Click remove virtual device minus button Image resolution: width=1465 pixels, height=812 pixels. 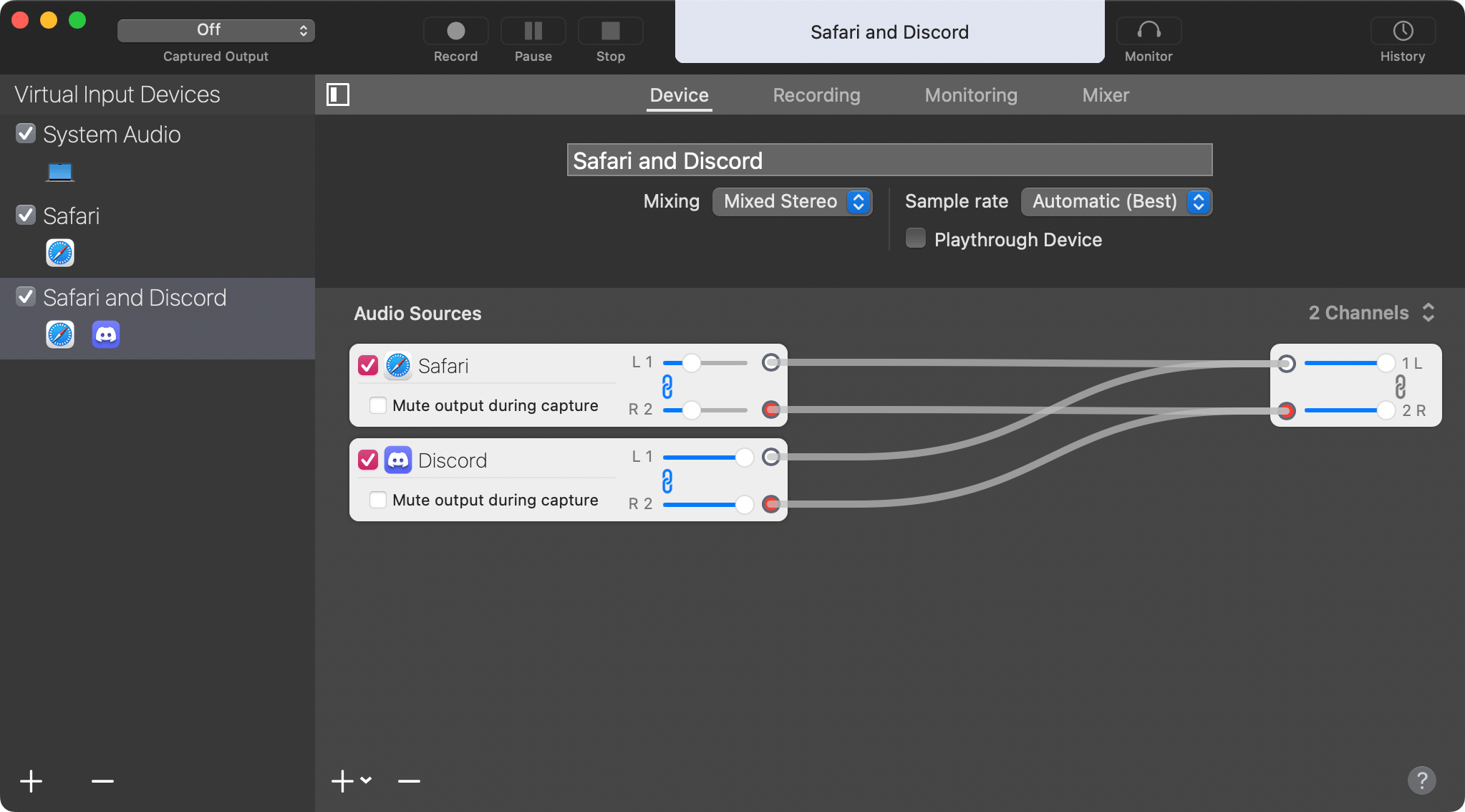(102, 780)
